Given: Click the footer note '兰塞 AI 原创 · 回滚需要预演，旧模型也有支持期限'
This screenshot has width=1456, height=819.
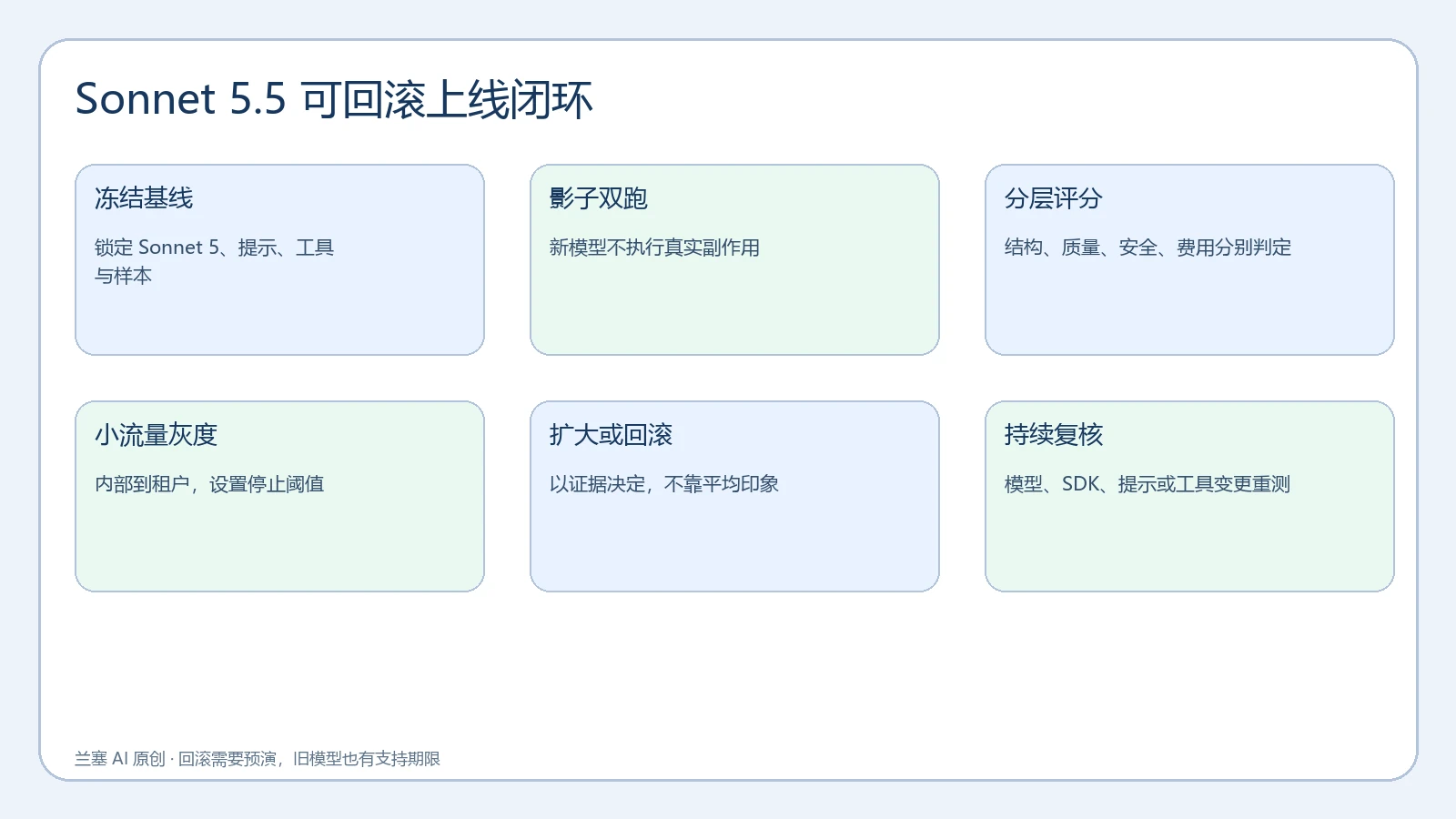Looking at the screenshot, I should point(258,759).
